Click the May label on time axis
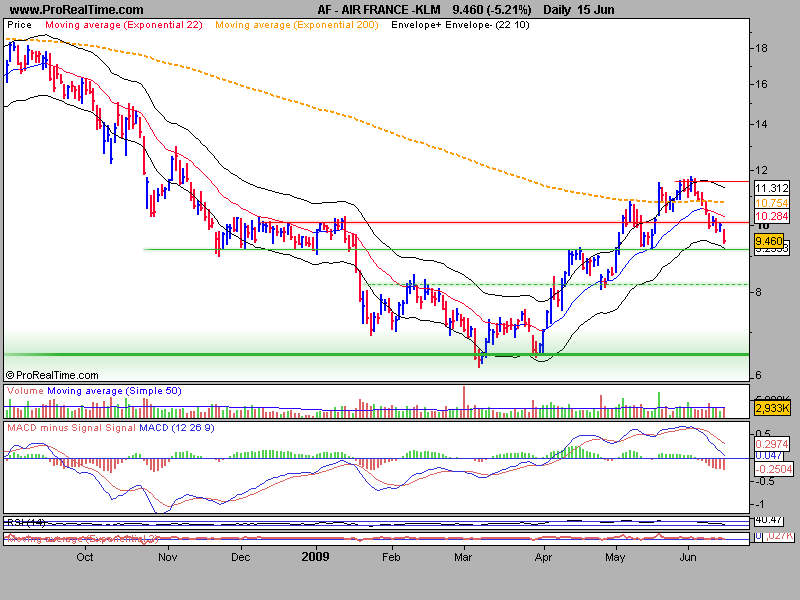The height and width of the screenshot is (600, 800). [615, 557]
